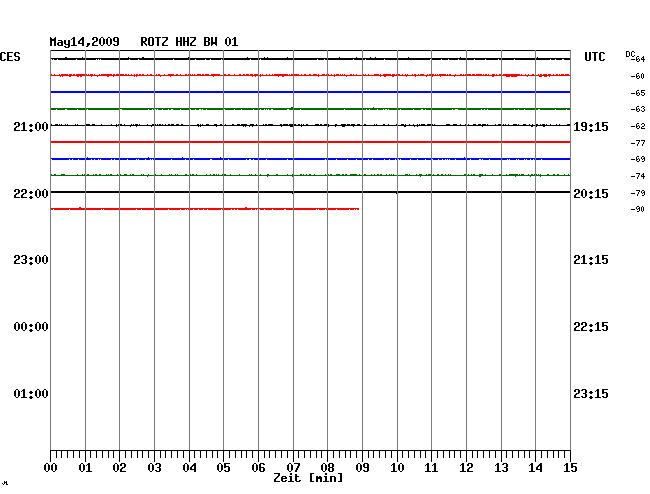Viewport: 650px width, 494px height.
Task: Click the DC offset value -74
Action: [638, 177]
